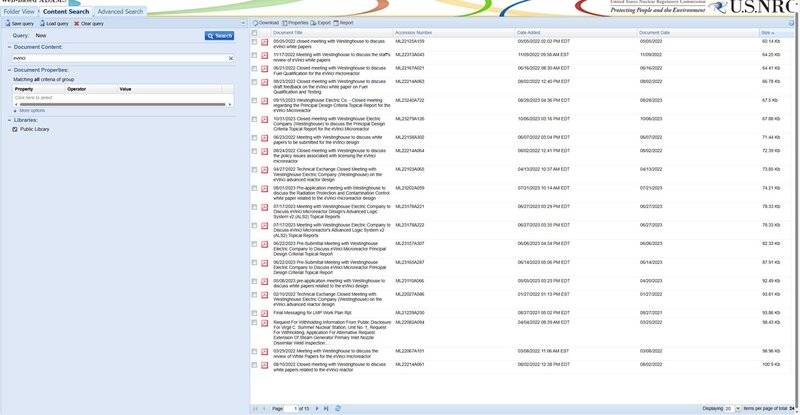The image size is (800, 415).
Task: Open PDF icon of 08/24/2022 policy issues row
Action: [265, 152]
